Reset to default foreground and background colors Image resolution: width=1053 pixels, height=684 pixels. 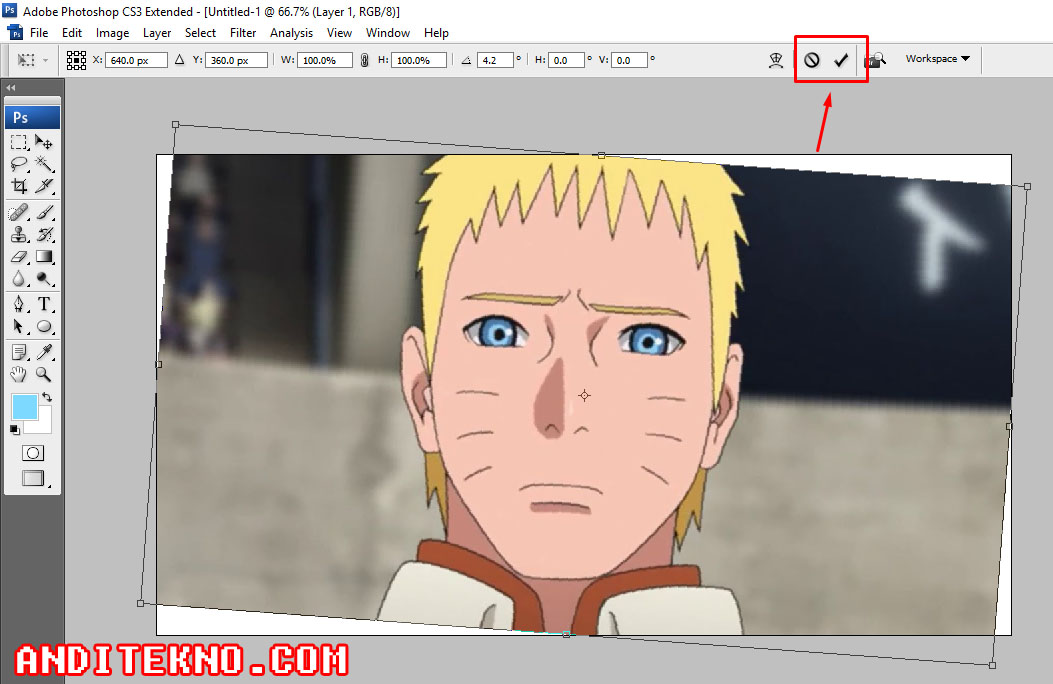[15, 430]
